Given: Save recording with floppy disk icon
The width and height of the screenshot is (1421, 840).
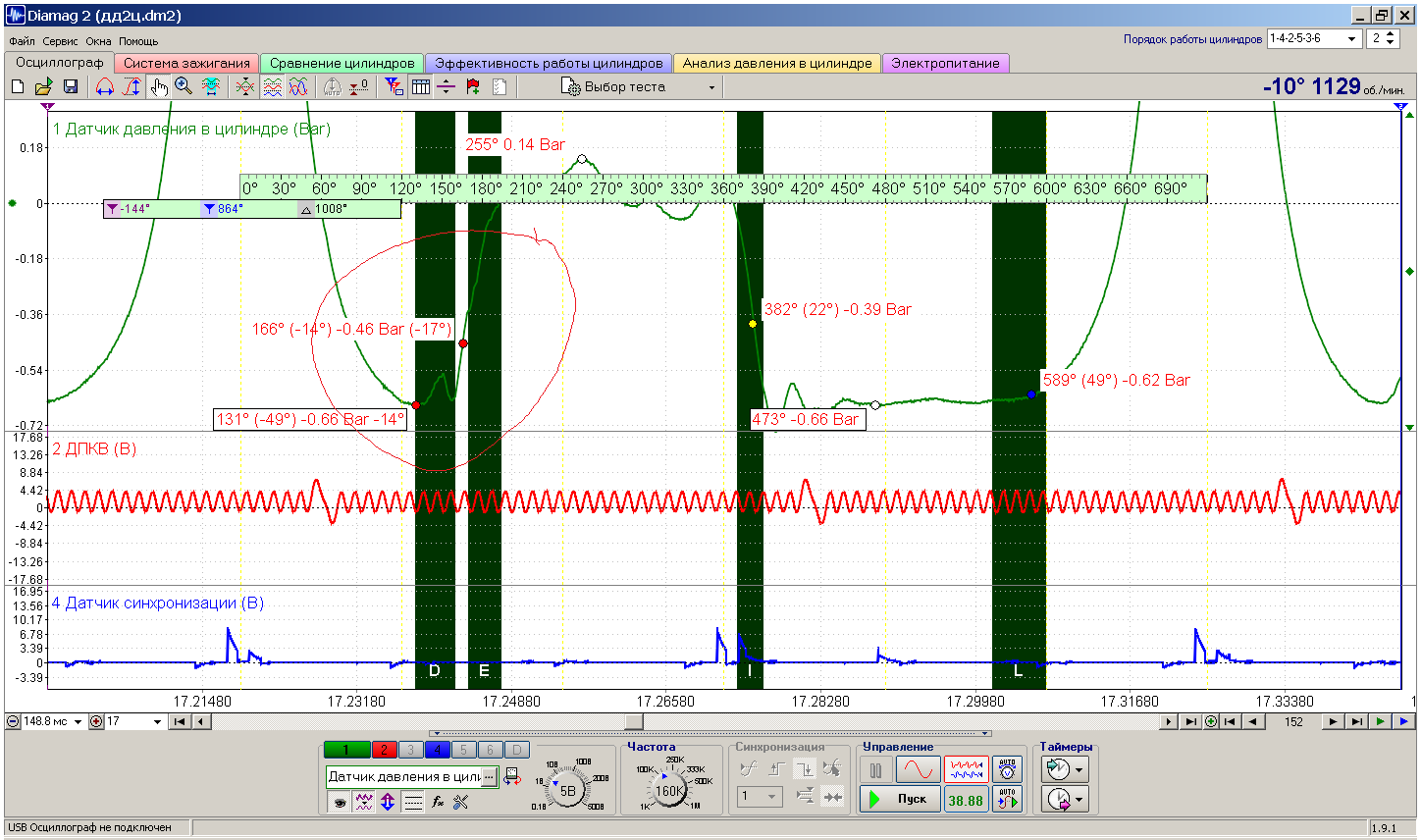Looking at the screenshot, I should [x=70, y=87].
